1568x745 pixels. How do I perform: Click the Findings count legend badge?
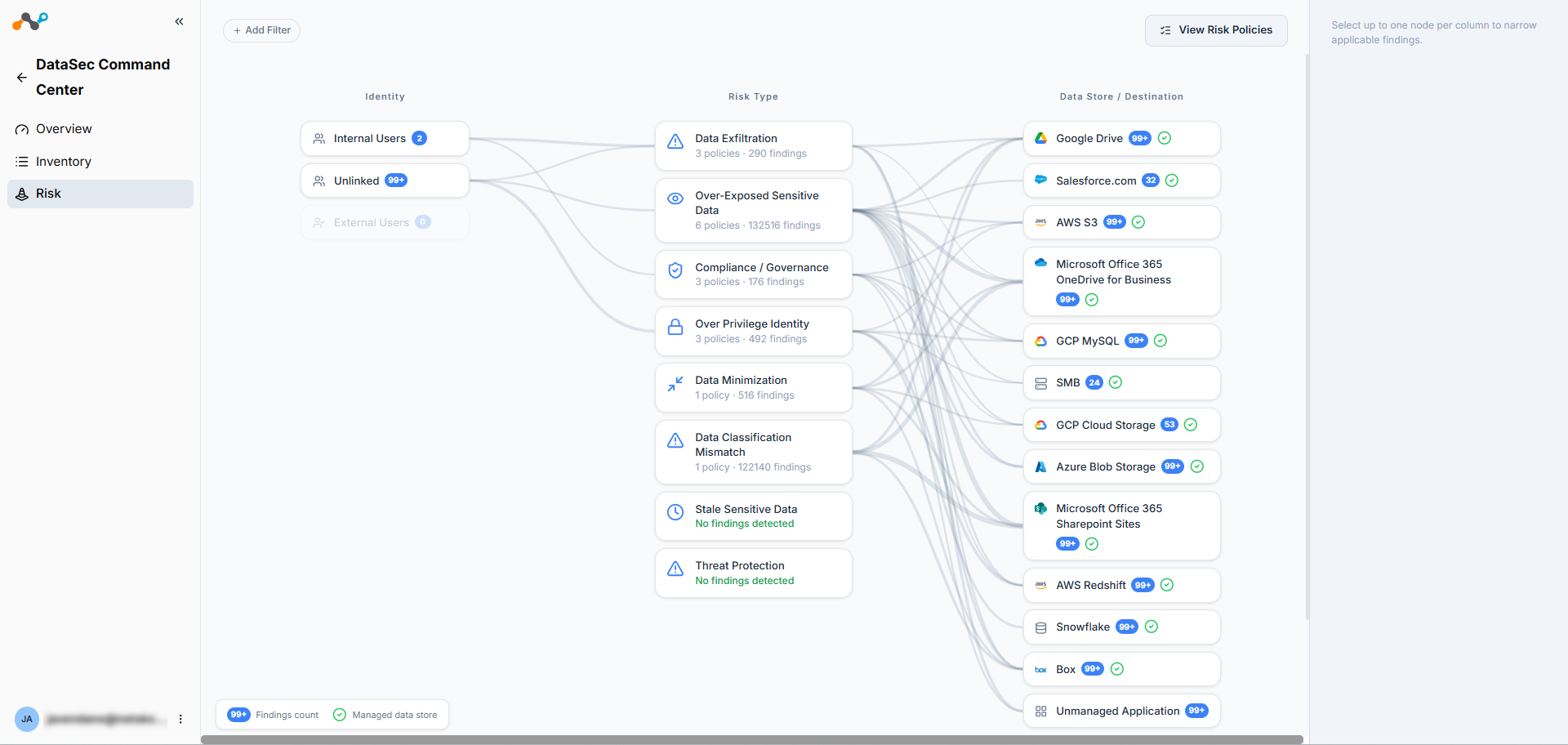coord(238,715)
